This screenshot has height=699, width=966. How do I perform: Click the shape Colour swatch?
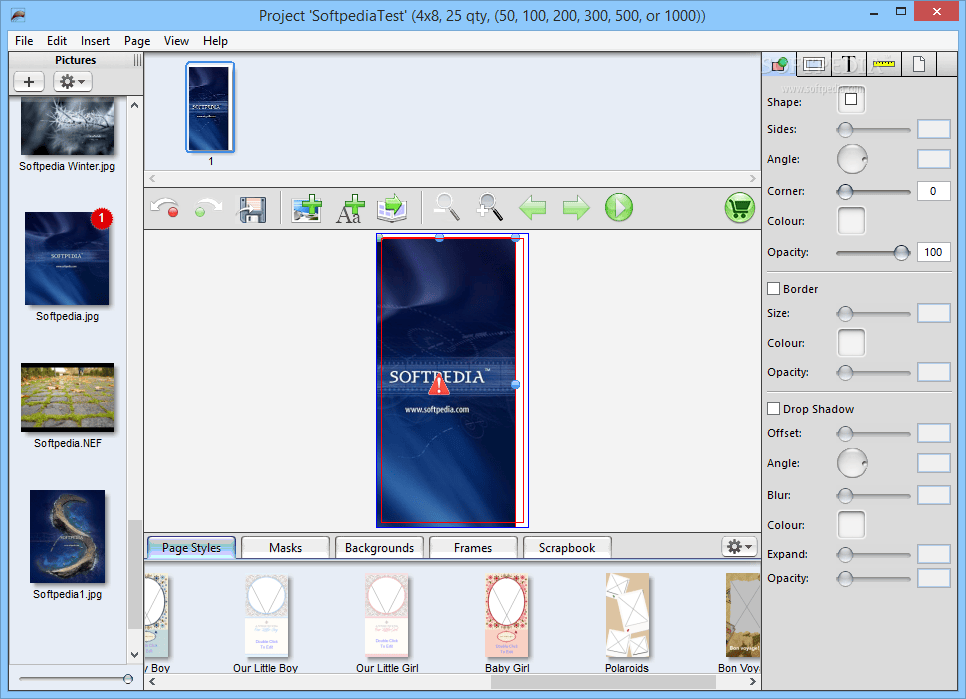tap(851, 220)
